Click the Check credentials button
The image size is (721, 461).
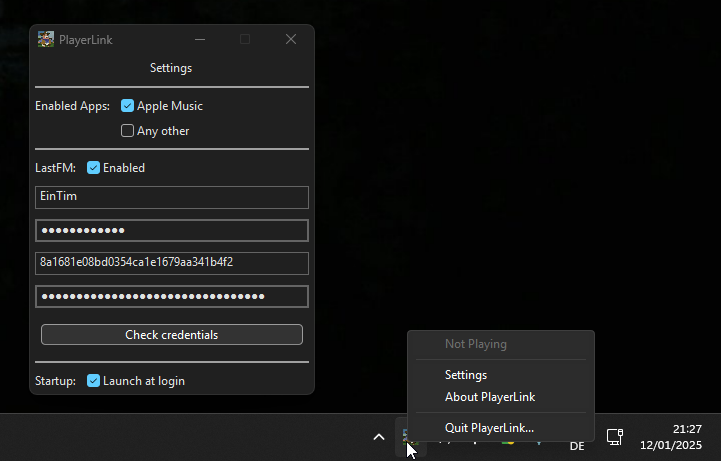[x=172, y=335]
